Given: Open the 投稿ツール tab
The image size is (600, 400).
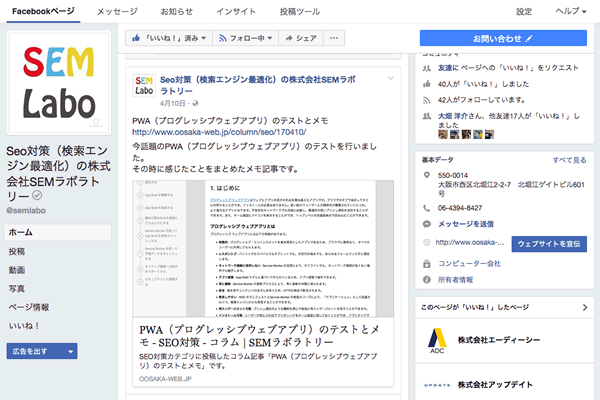Looking at the screenshot, I should click(300, 11).
